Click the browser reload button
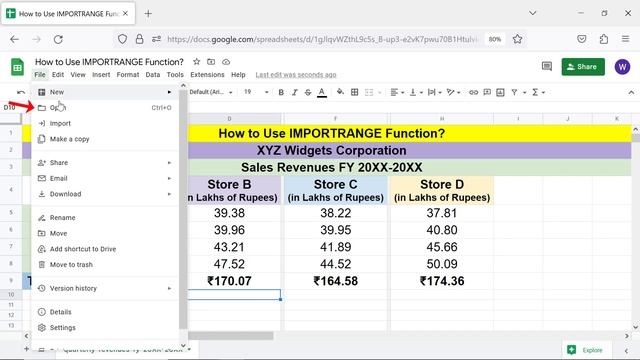The image size is (640, 360). click(x=58, y=39)
